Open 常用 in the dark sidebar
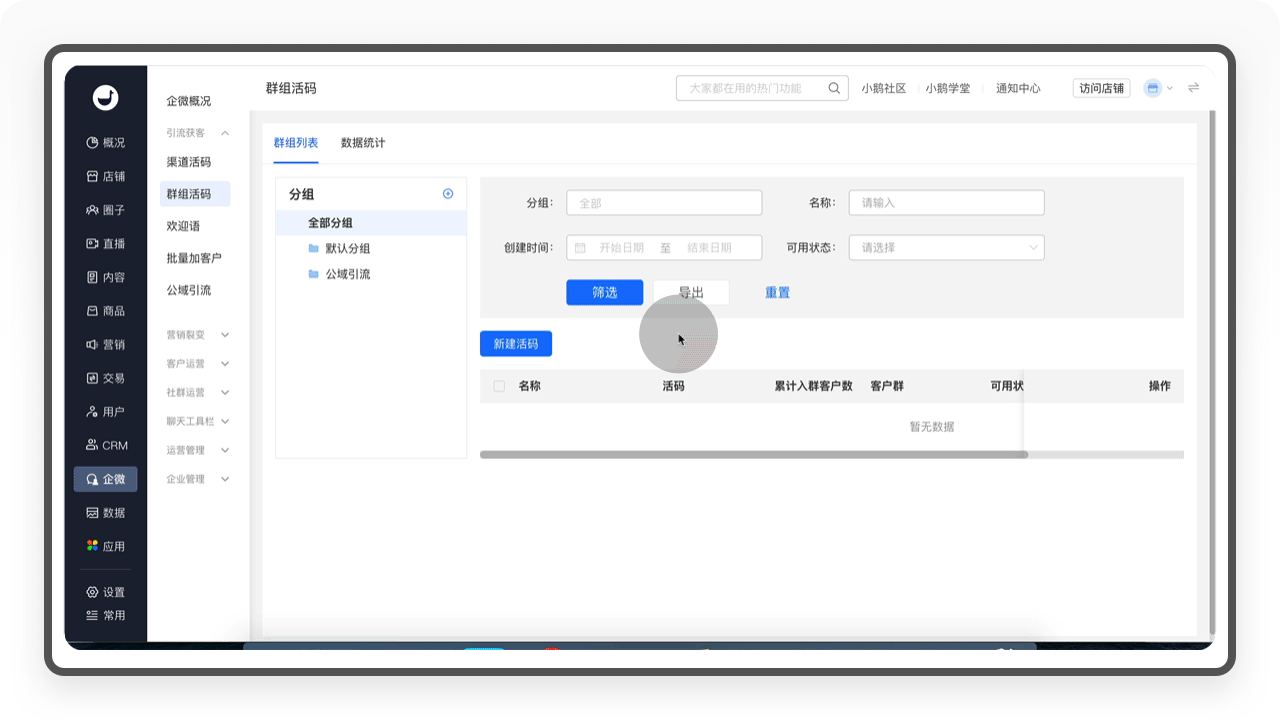Screen dimensions: 1280x720 click(x=105, y=615)
